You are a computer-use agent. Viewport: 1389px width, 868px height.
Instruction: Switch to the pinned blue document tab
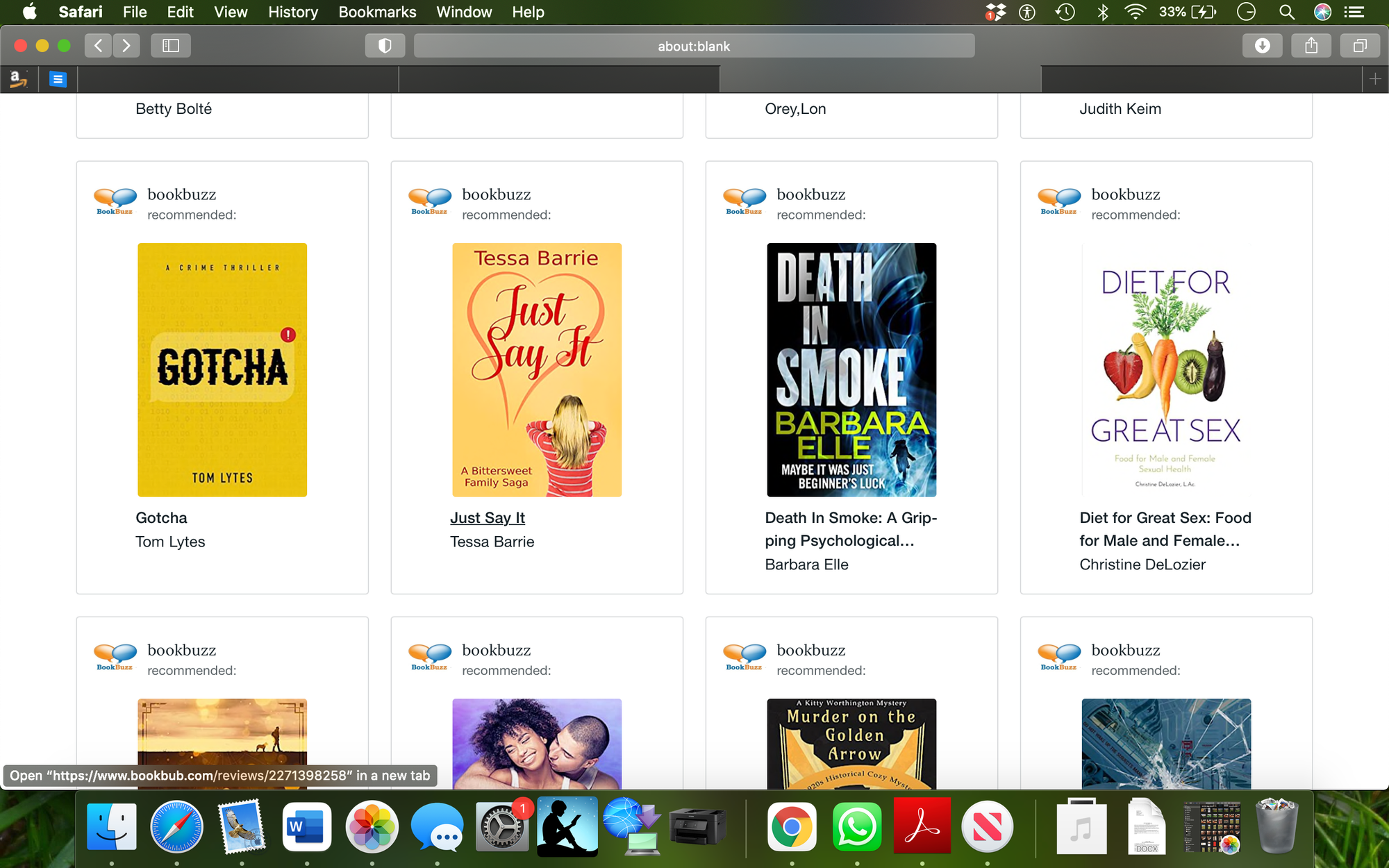(x=58, y=79)
